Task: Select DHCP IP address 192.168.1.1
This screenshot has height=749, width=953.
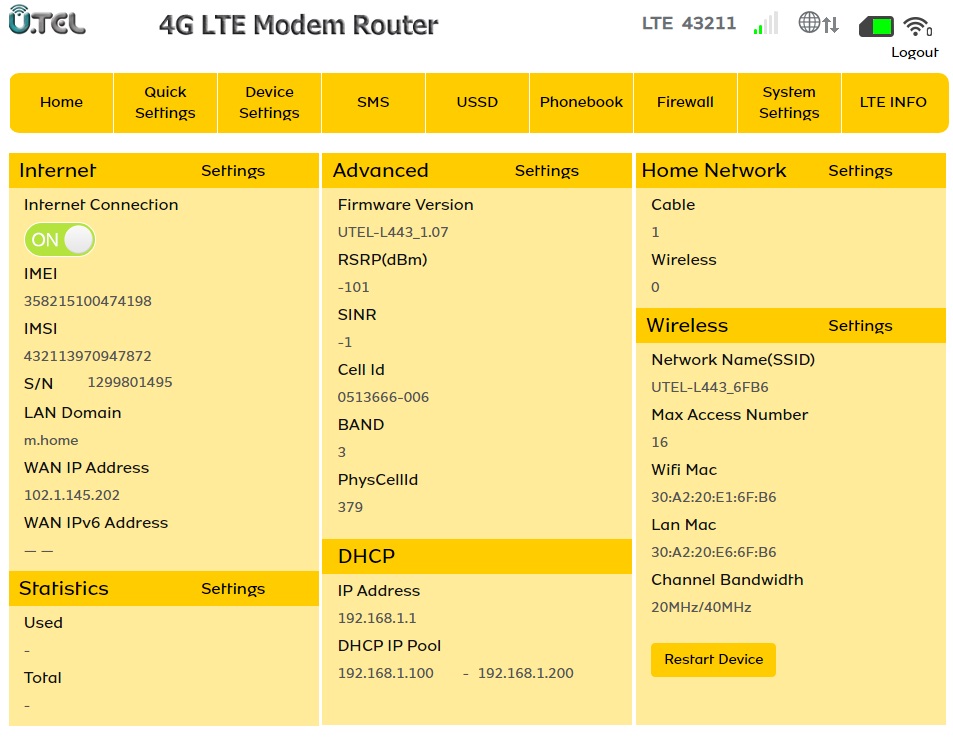Action: pyautogui.click(x=377, y=618)
